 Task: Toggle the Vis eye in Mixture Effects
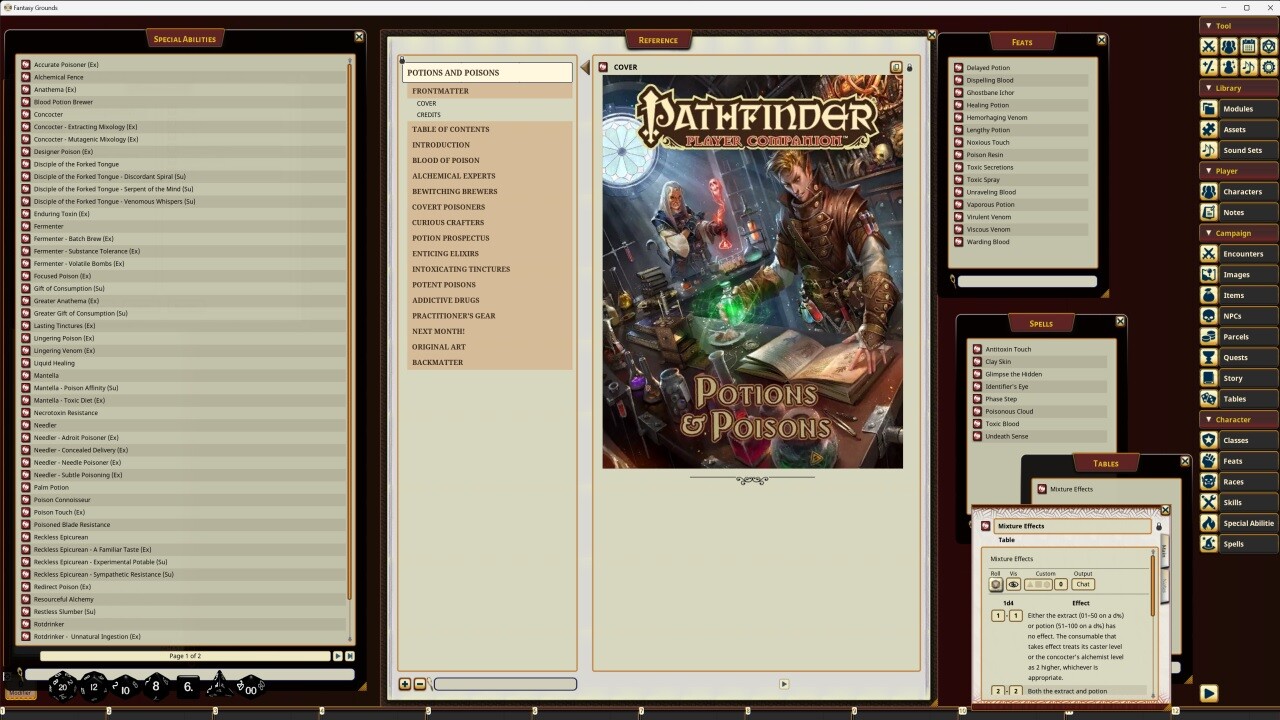click(1013, 585)
